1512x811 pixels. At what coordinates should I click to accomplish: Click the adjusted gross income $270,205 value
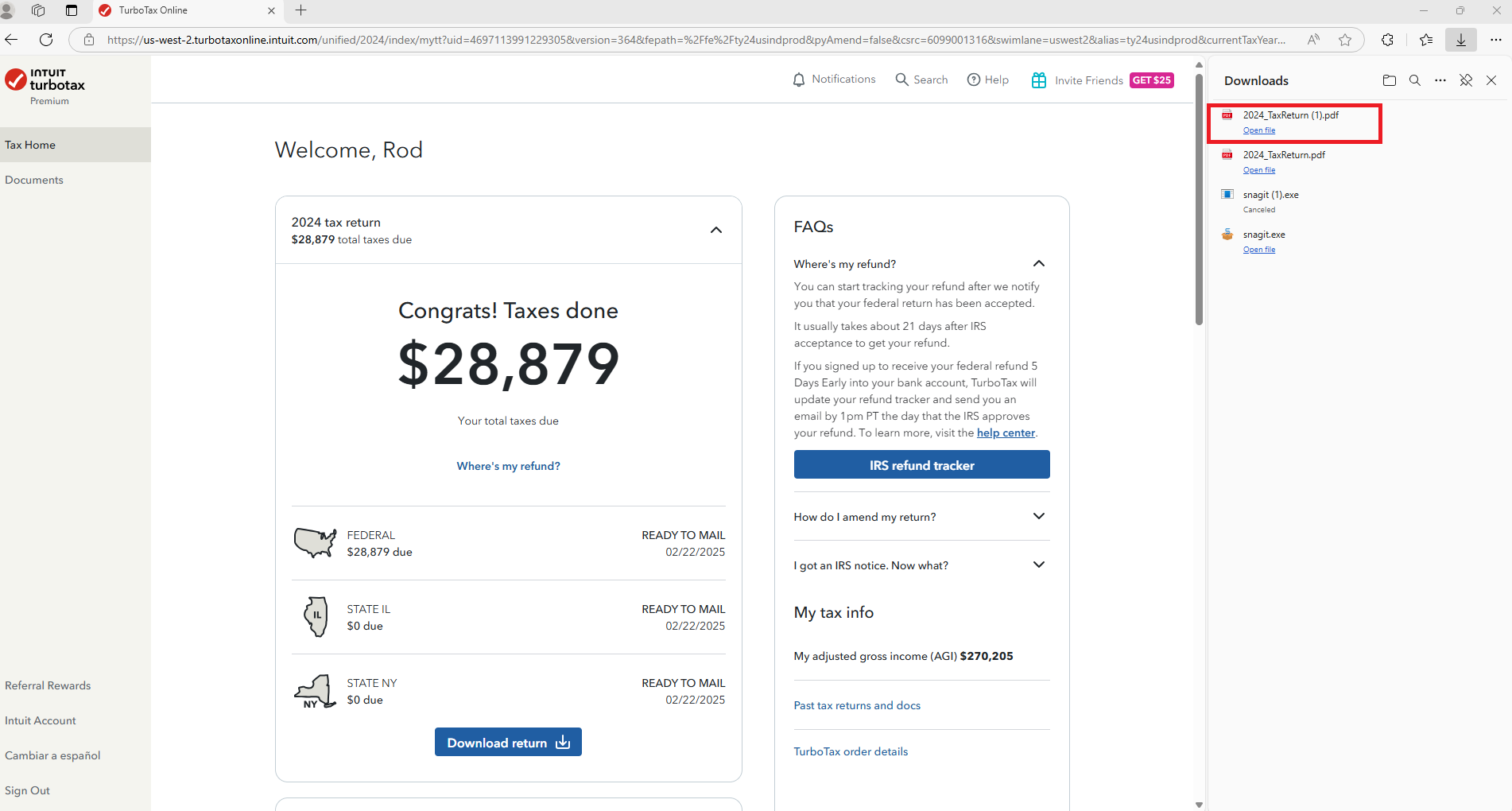click(987, 656)
